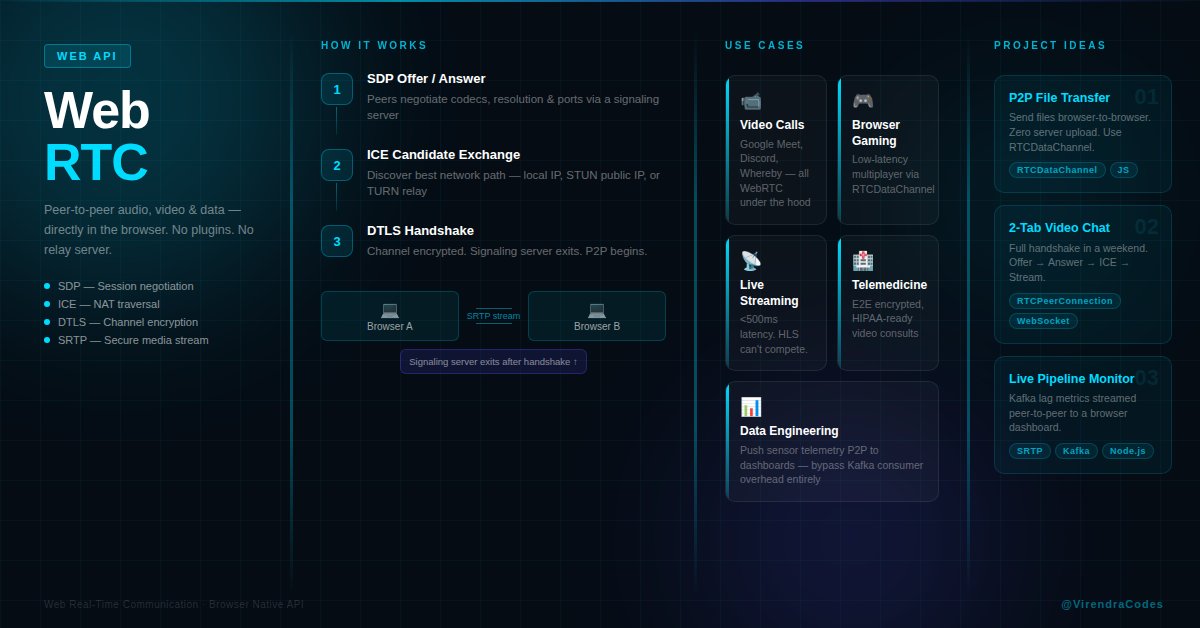1200x628 pixels.
Task: Click 'Channel encrypted. Signaling server exits' description
Action: coord(507,251)
